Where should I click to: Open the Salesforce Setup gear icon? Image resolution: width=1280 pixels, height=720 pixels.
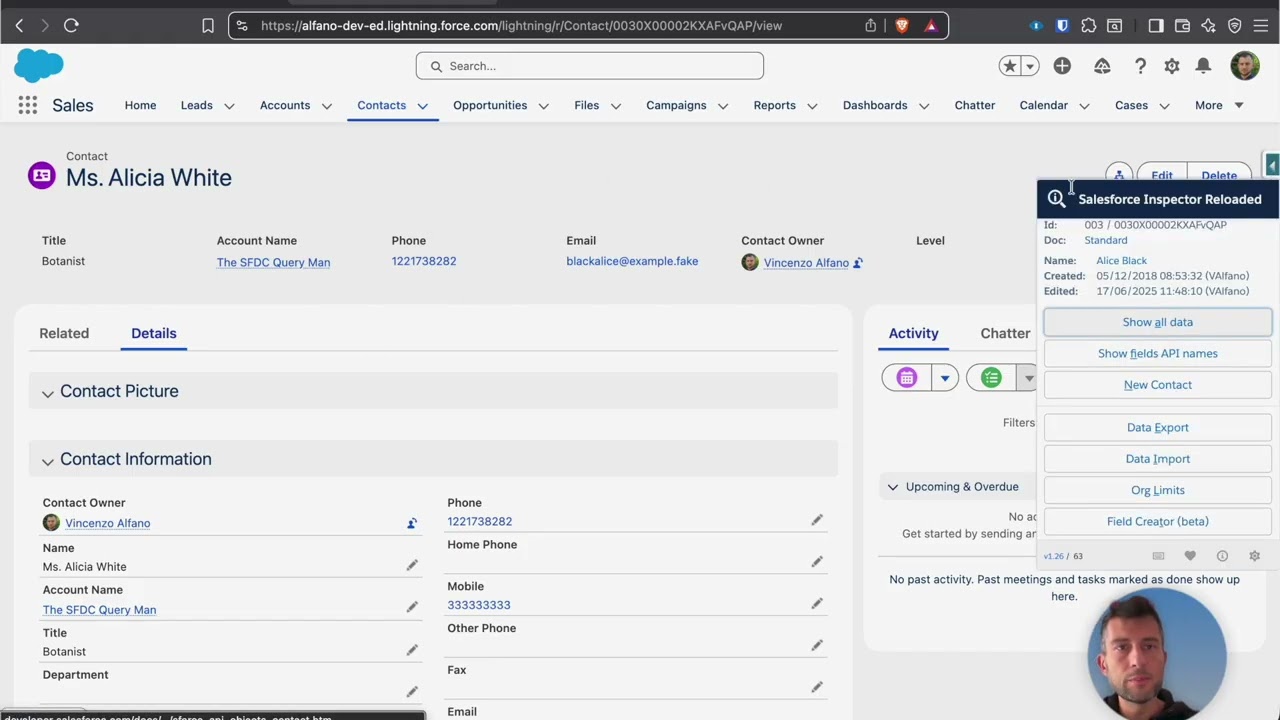point(1172,66)
